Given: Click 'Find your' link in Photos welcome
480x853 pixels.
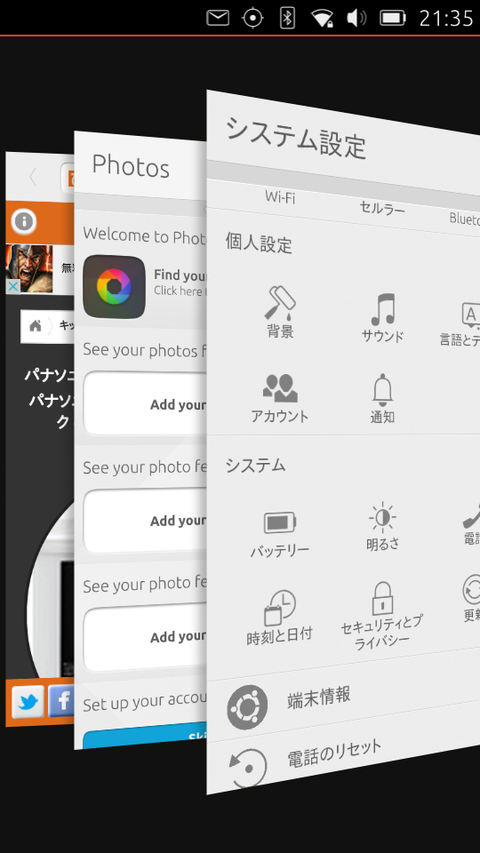Looking at the screenshot, I should (180, 275).
